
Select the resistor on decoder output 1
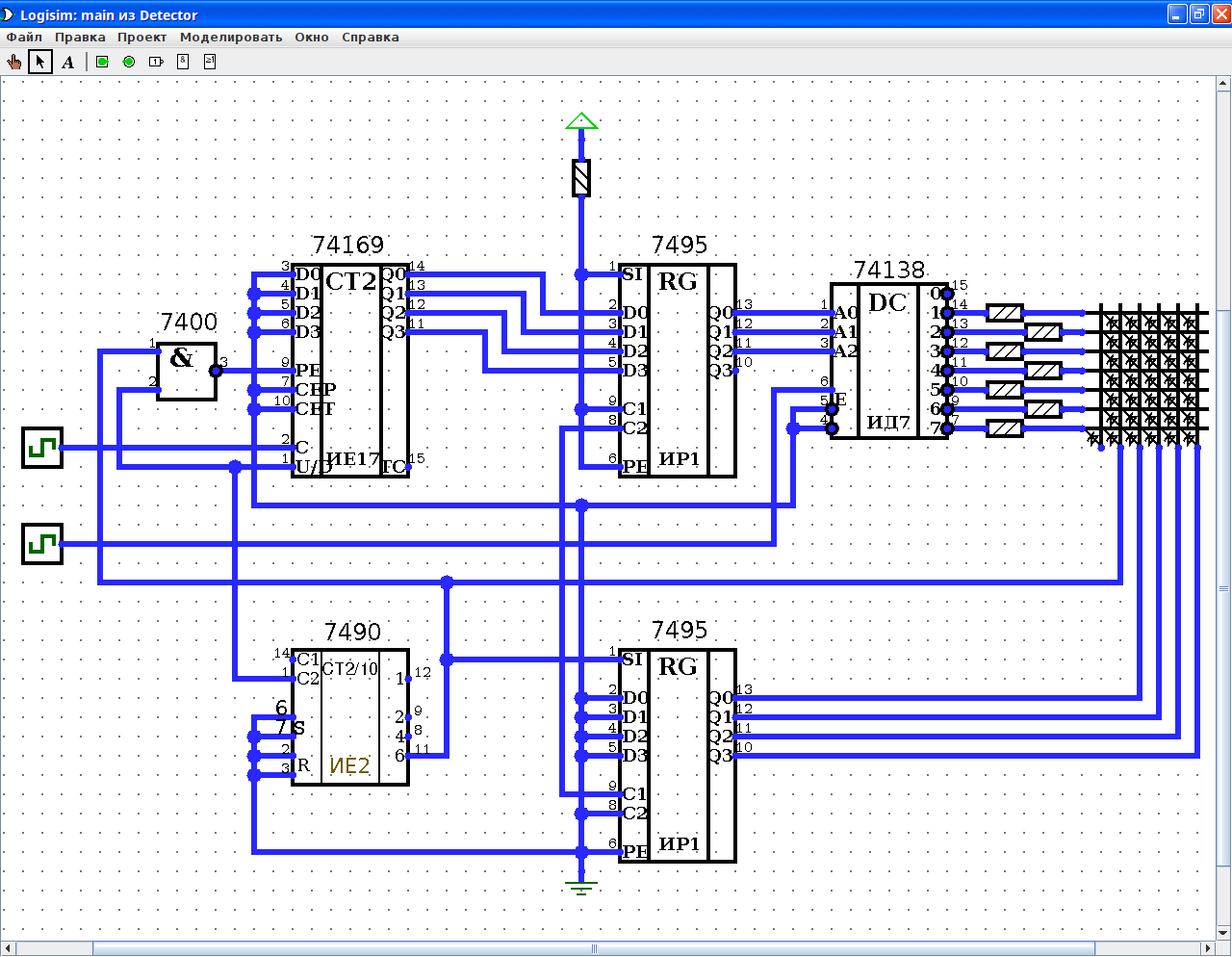click(x=1005, y=313)
